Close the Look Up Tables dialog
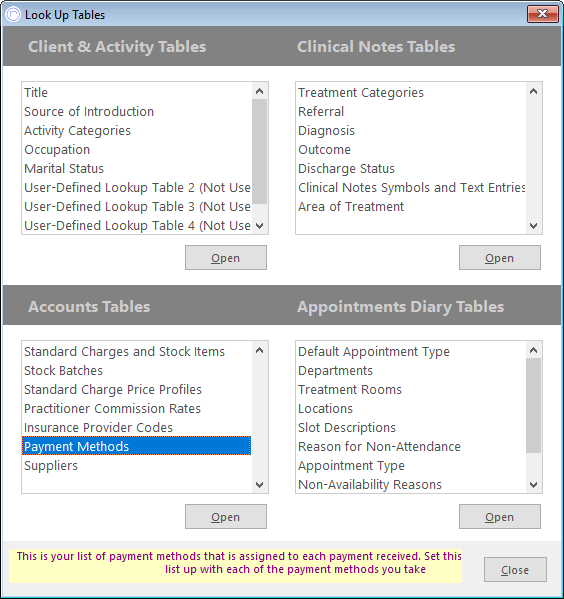The image size is (564, 599). (515, 570)
